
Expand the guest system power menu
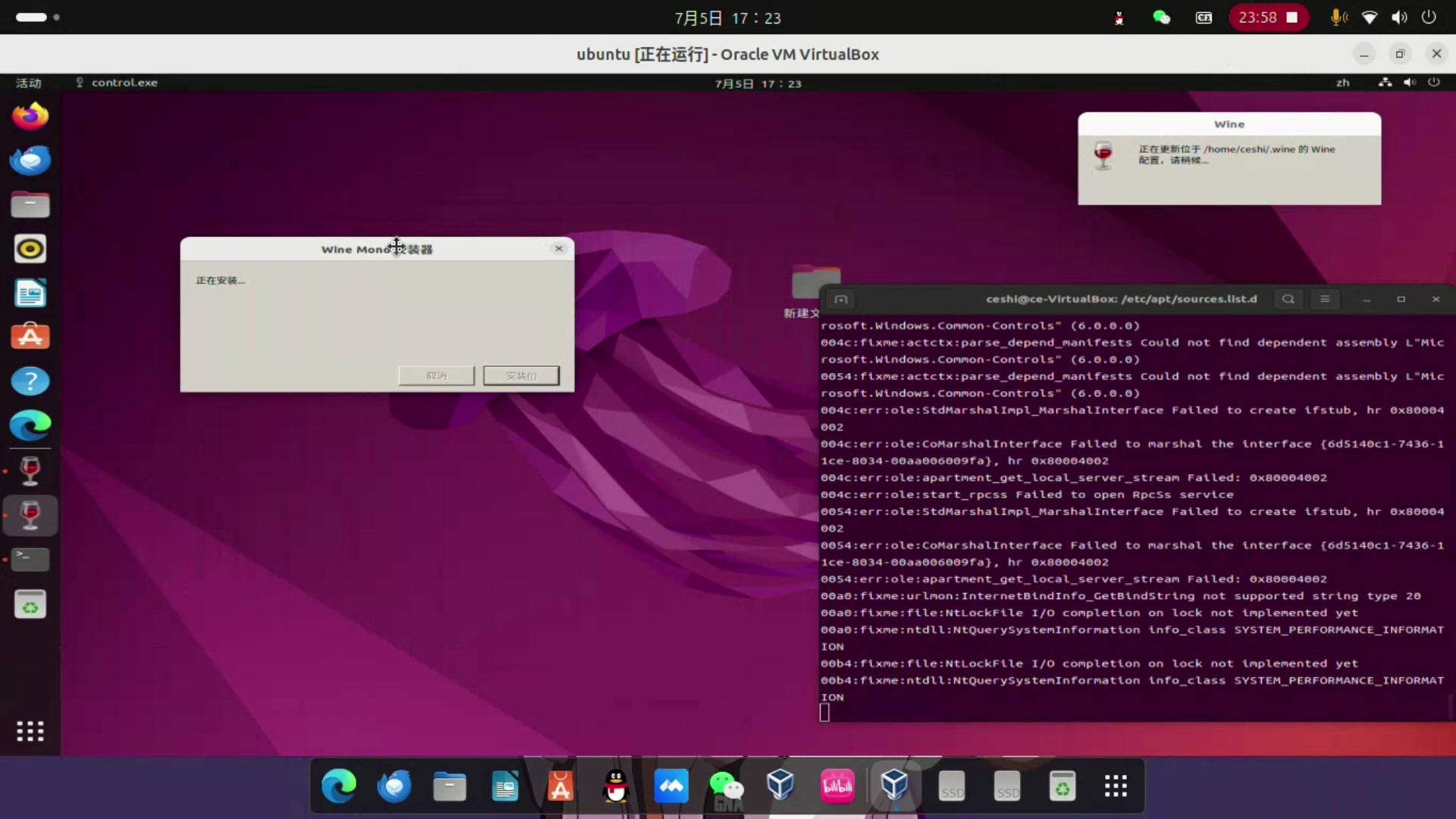[1433, 83]
